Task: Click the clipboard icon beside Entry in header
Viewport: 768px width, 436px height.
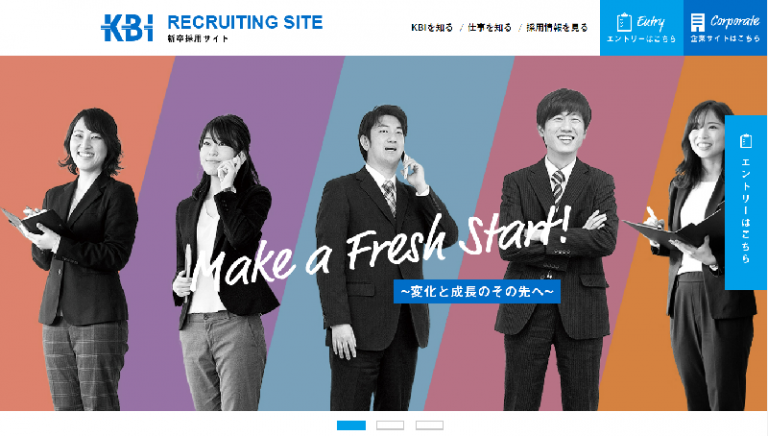Action: coord(624,22)
